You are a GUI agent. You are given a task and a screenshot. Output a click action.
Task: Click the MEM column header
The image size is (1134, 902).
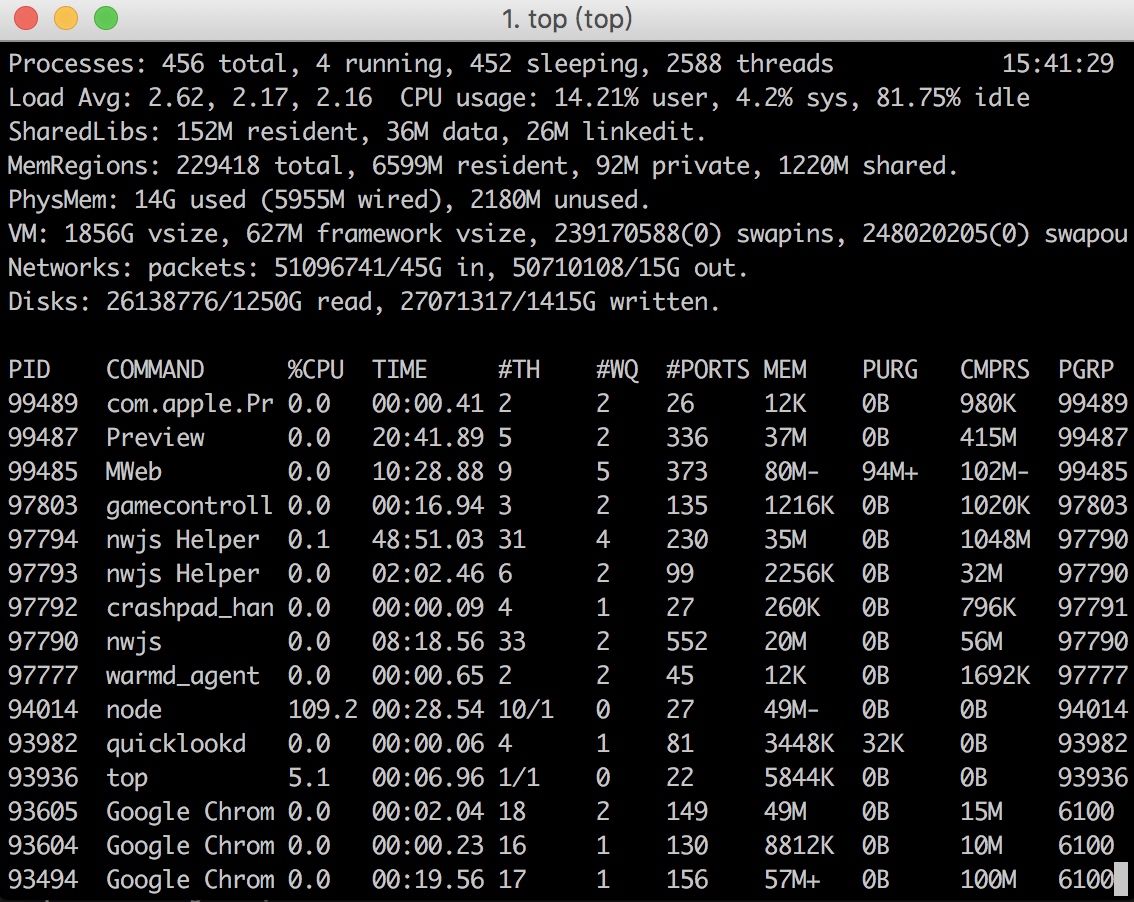pos(785,370)
